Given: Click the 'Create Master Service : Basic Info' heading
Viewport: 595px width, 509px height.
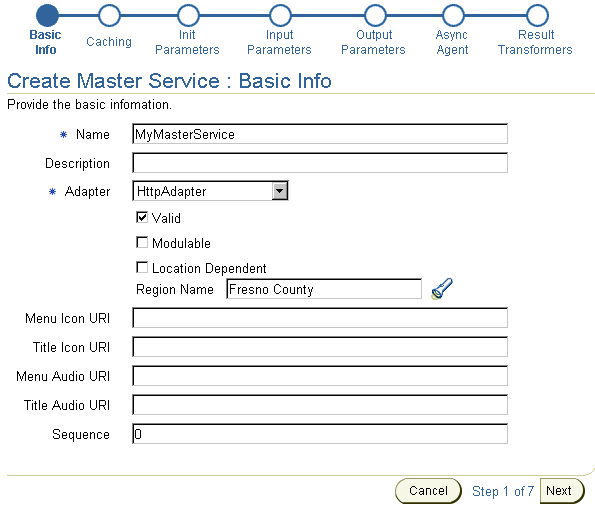Looking at the screenshot, I should pyautogui.click(x=169, y=81).
